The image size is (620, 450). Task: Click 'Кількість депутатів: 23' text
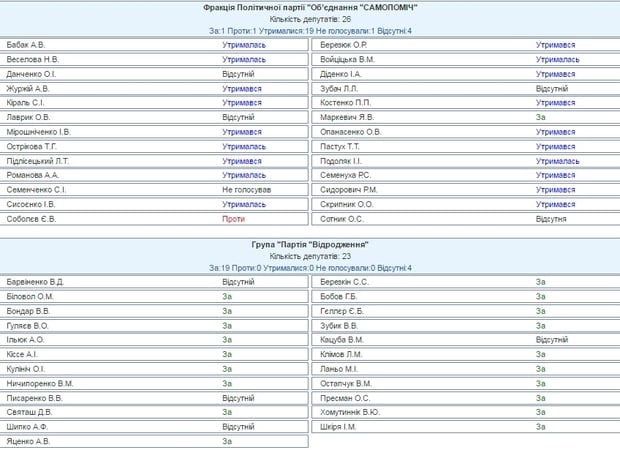pos(310,256)
